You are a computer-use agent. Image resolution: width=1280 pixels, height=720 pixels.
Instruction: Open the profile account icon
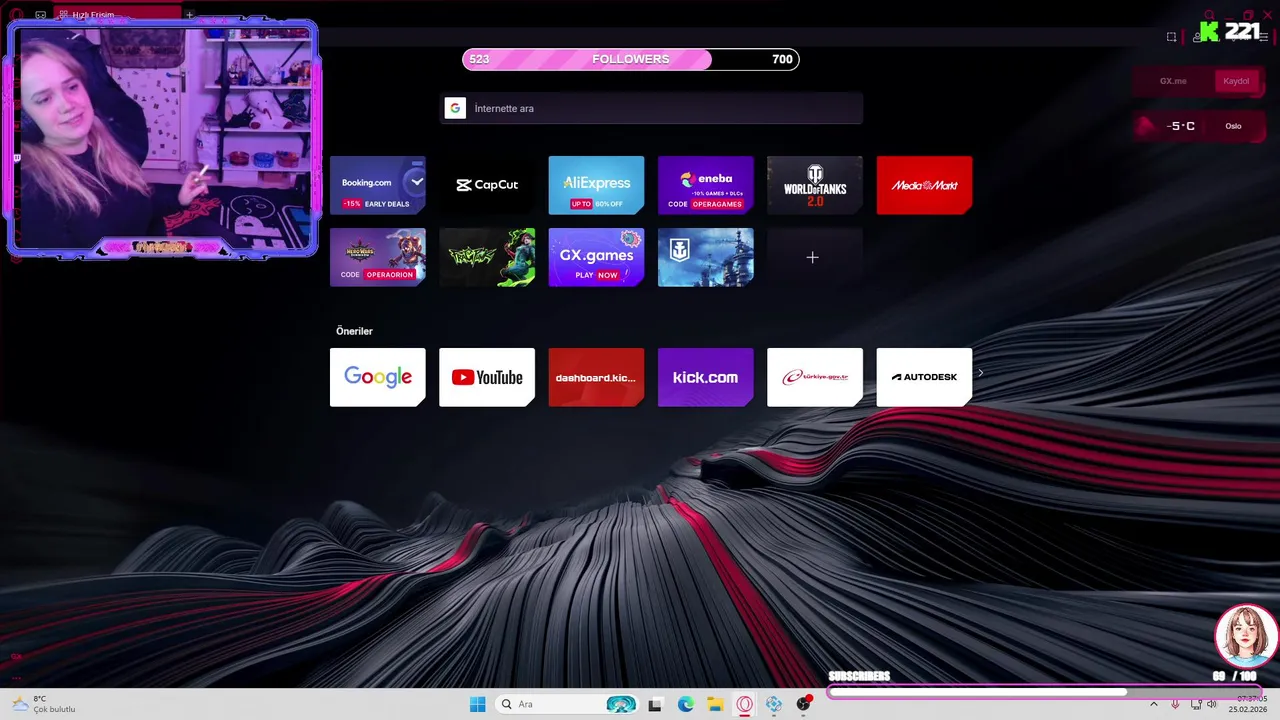(x=1197, y=37)
